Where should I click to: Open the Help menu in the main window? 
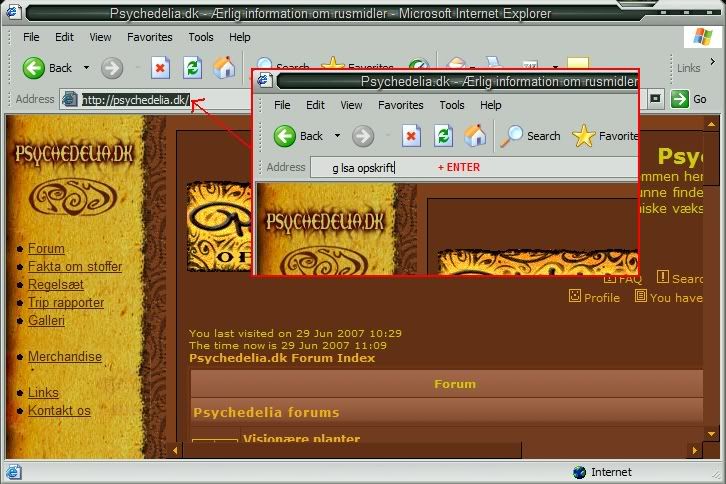[x=239, y=37]
